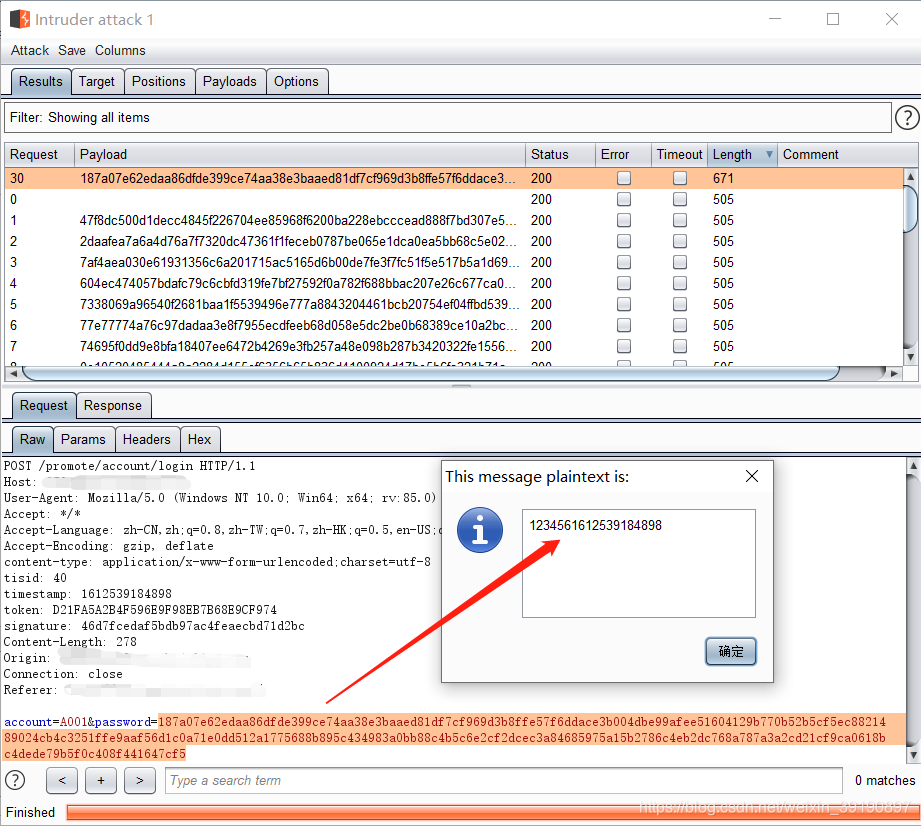Sort by Error column header
Screen dimensions: 921x826
pyautogui.click(x=623, y=155)
